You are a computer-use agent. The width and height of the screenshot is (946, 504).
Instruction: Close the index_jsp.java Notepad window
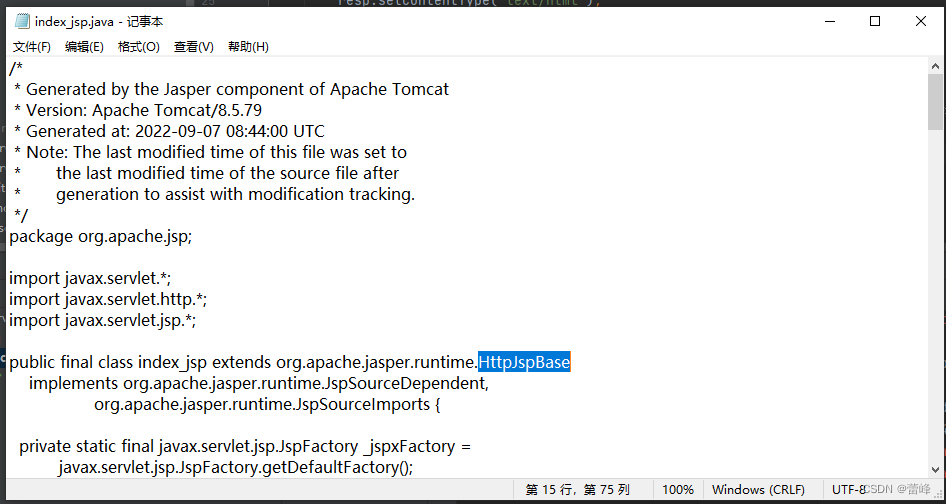[x=921, y=22]
